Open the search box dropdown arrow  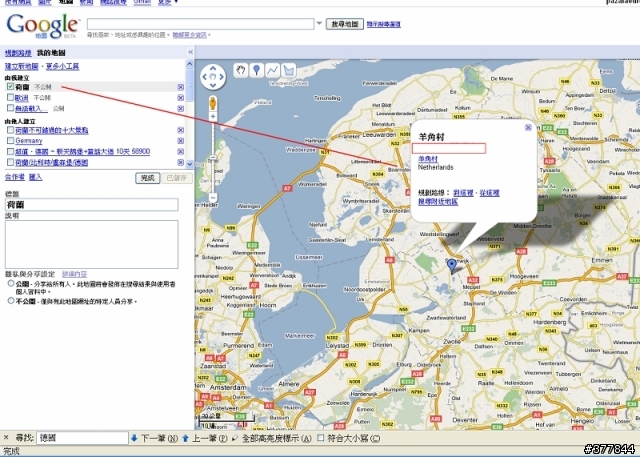(319, 23)
